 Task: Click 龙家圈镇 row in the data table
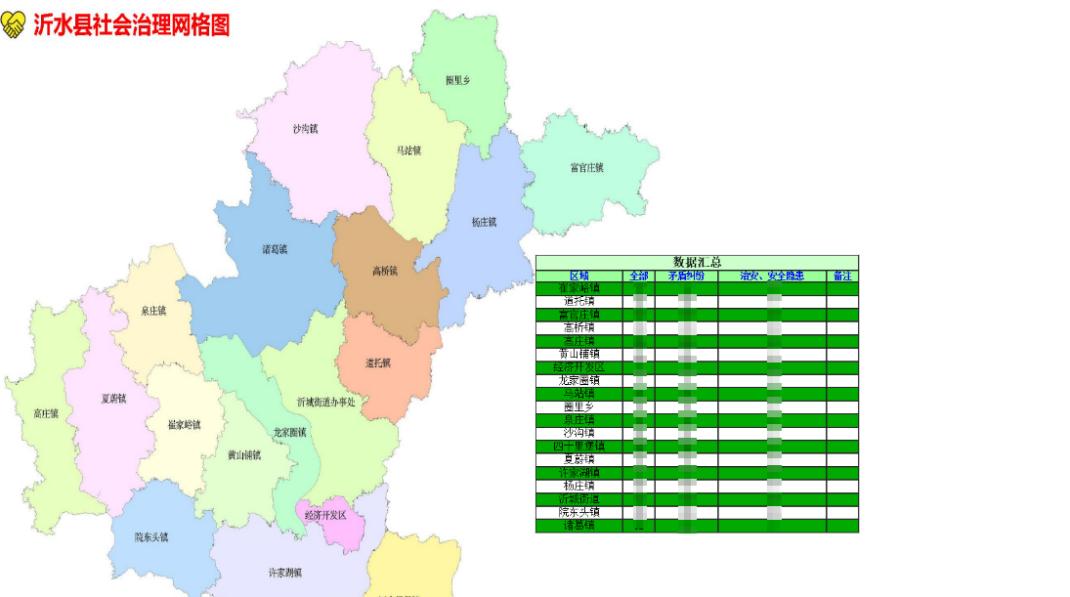click(x=697, y=380)
